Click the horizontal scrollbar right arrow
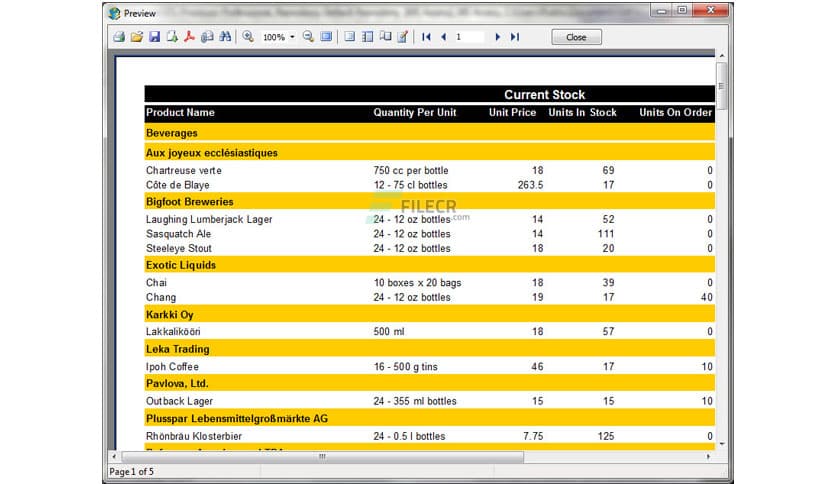 point(708,456)
